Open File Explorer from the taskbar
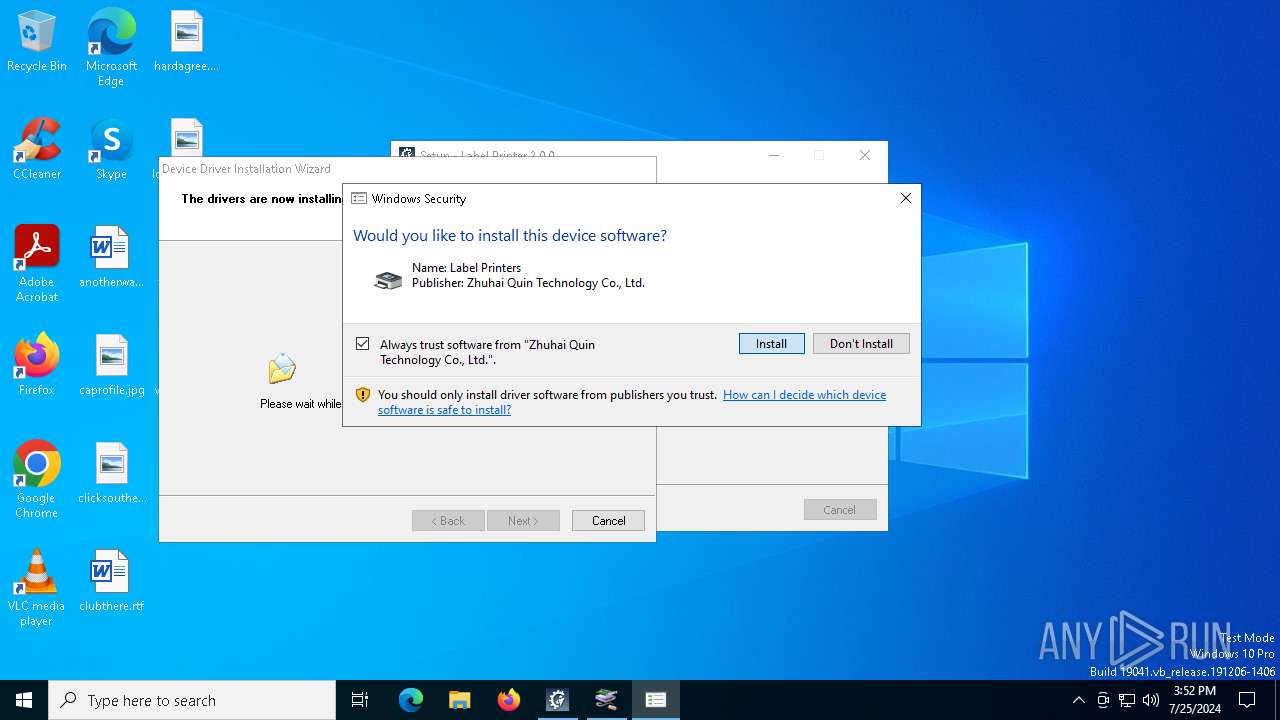 point(459,700)
